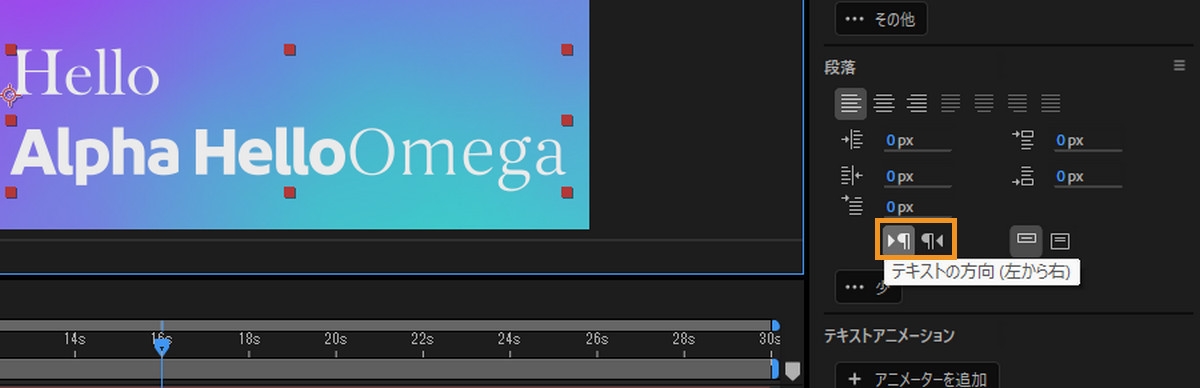Justify all lines of paragraph text
Image resolution: width=1200 pixels, height=388 pixels.
point(1050,103)
